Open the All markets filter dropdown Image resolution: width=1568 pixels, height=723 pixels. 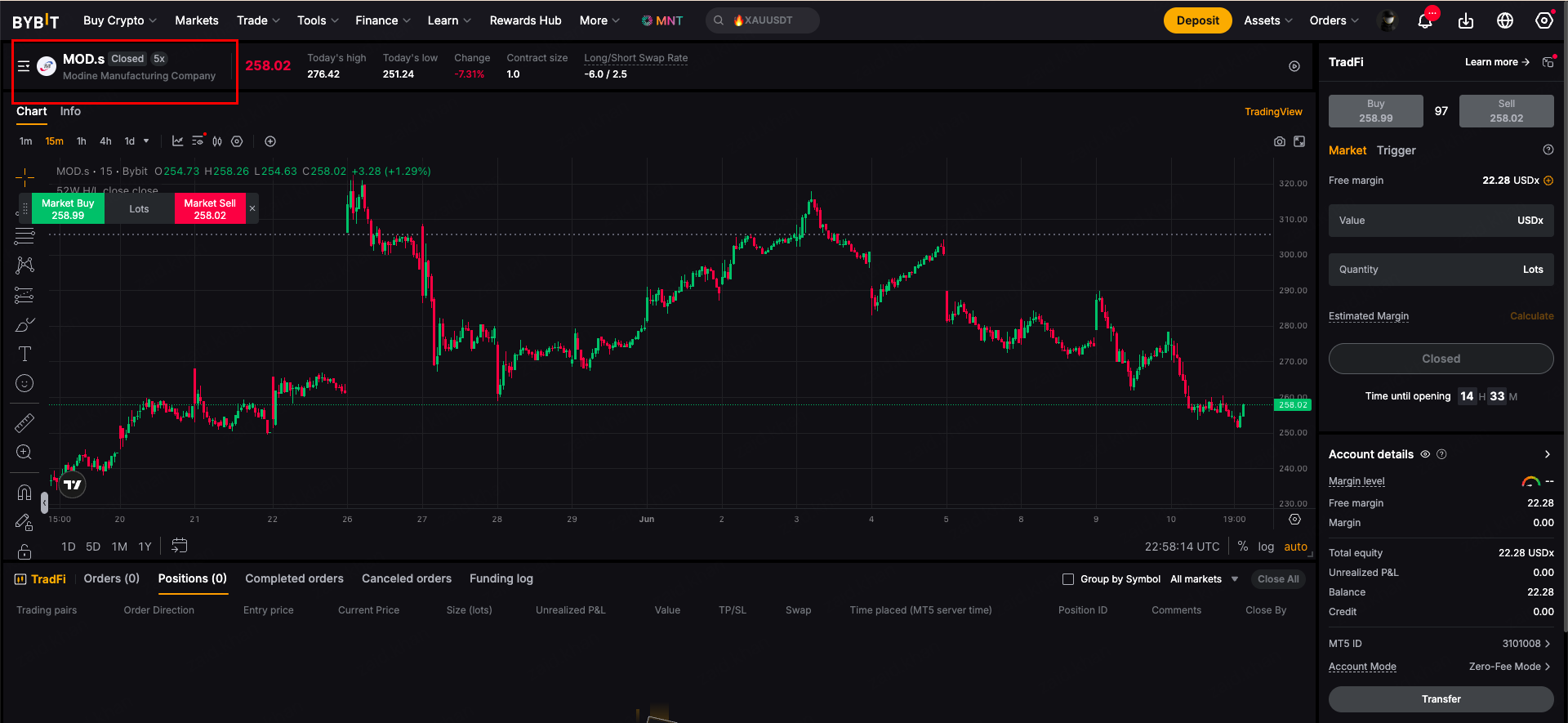pos(1205,579)
